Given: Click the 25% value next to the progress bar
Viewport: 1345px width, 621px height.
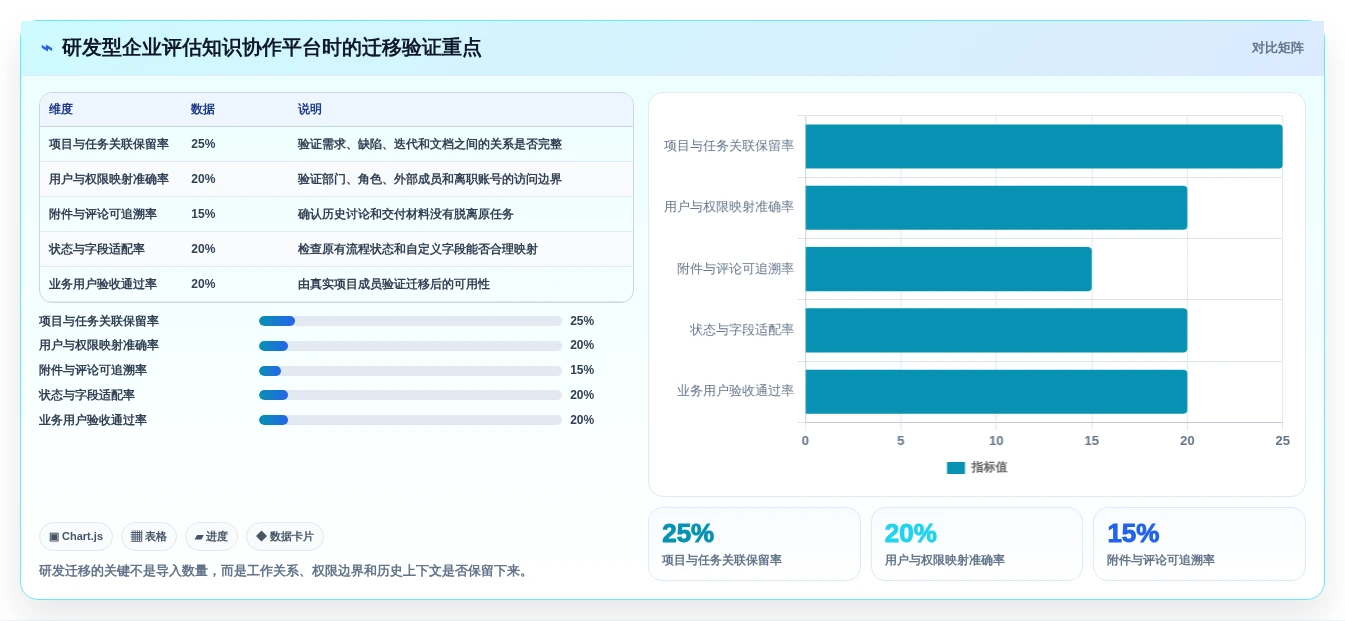Looking at the screenshot, I should (x=582, y=321).
